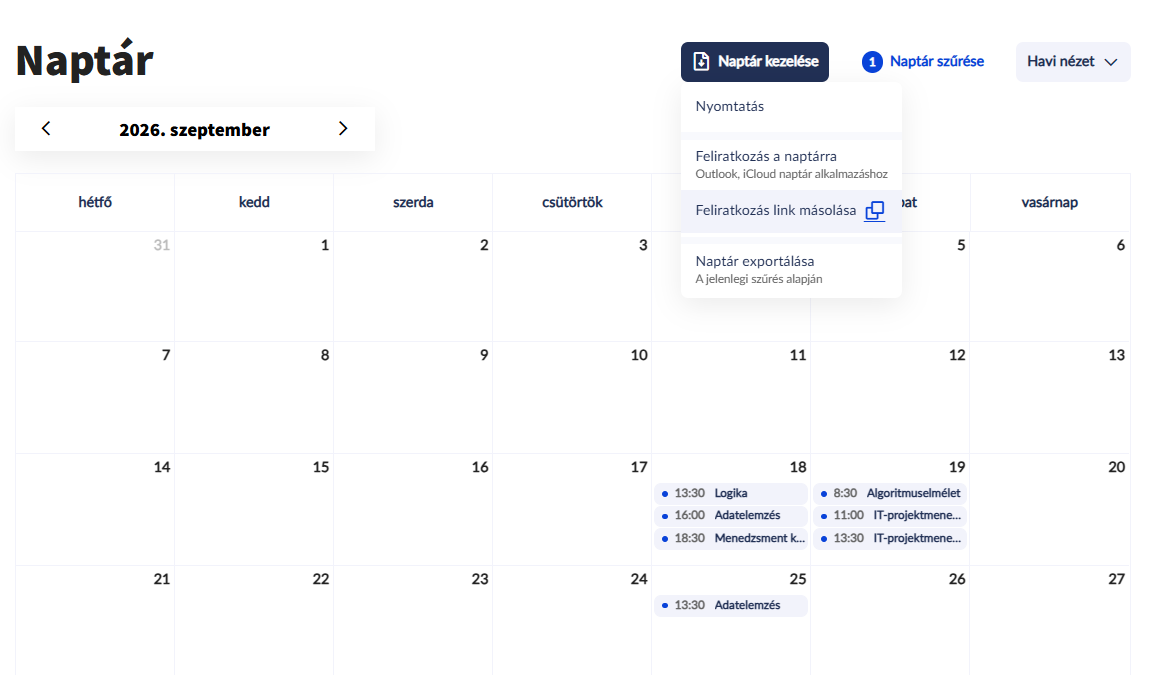Image resolution: width=1163 pixels, height=675 pixels.
Task: Open the Havi nézet view dropdown
Action: click(x=1073, y=62)
